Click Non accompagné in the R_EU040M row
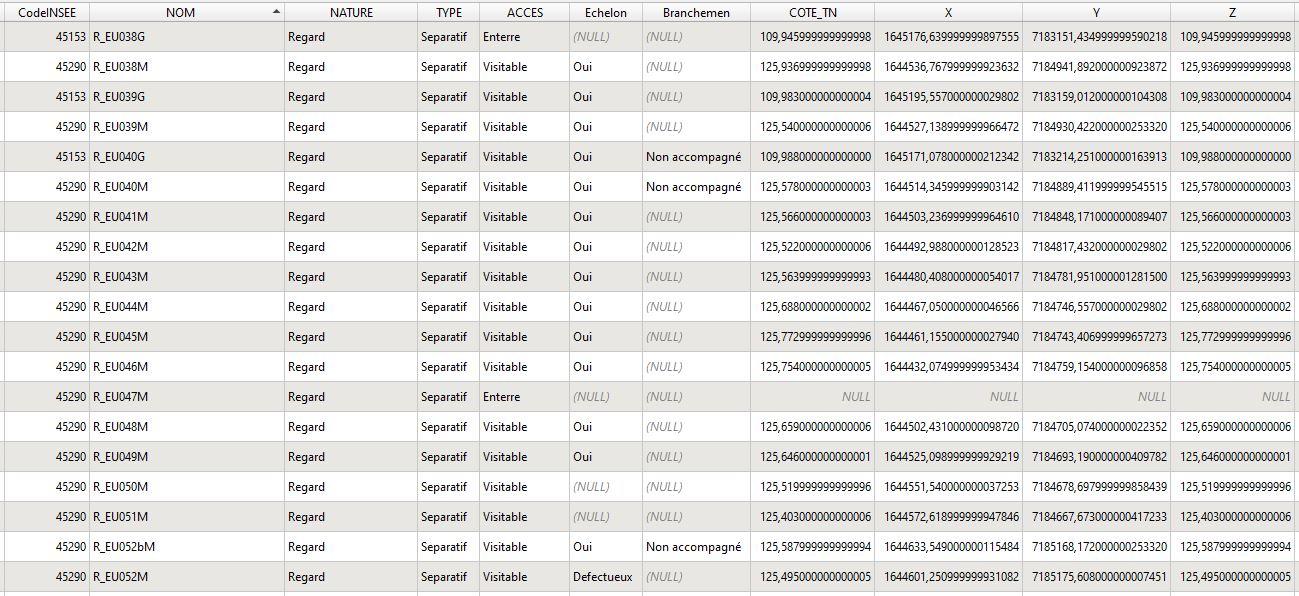The width and height of the screenshot is (1299, 596). (x=694, y=187)
